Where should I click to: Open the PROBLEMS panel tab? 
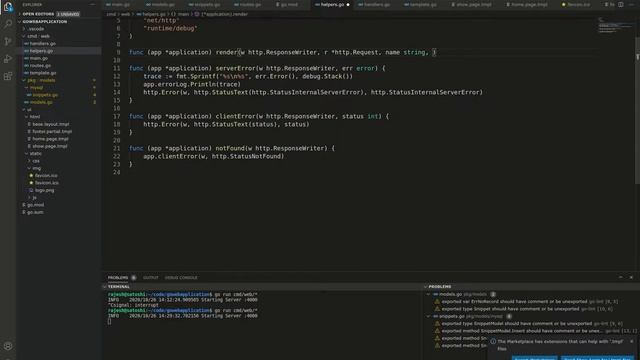pyautogui.click(x=118, y=278)
